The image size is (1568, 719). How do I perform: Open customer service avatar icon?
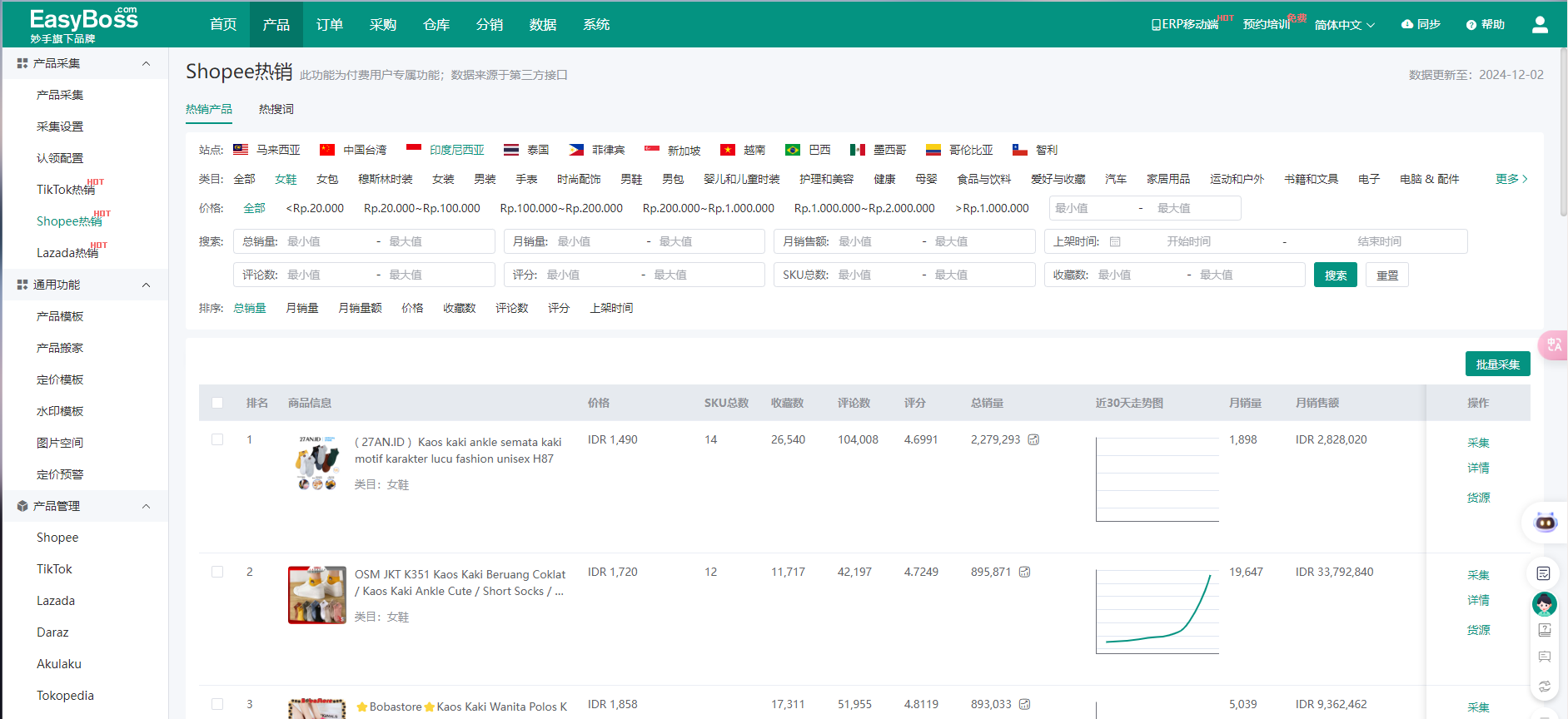1545,603
